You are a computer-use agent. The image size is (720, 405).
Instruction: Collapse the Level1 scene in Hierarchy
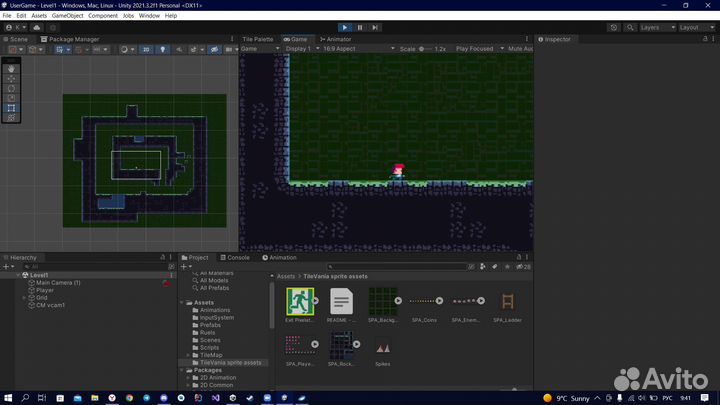18,275
